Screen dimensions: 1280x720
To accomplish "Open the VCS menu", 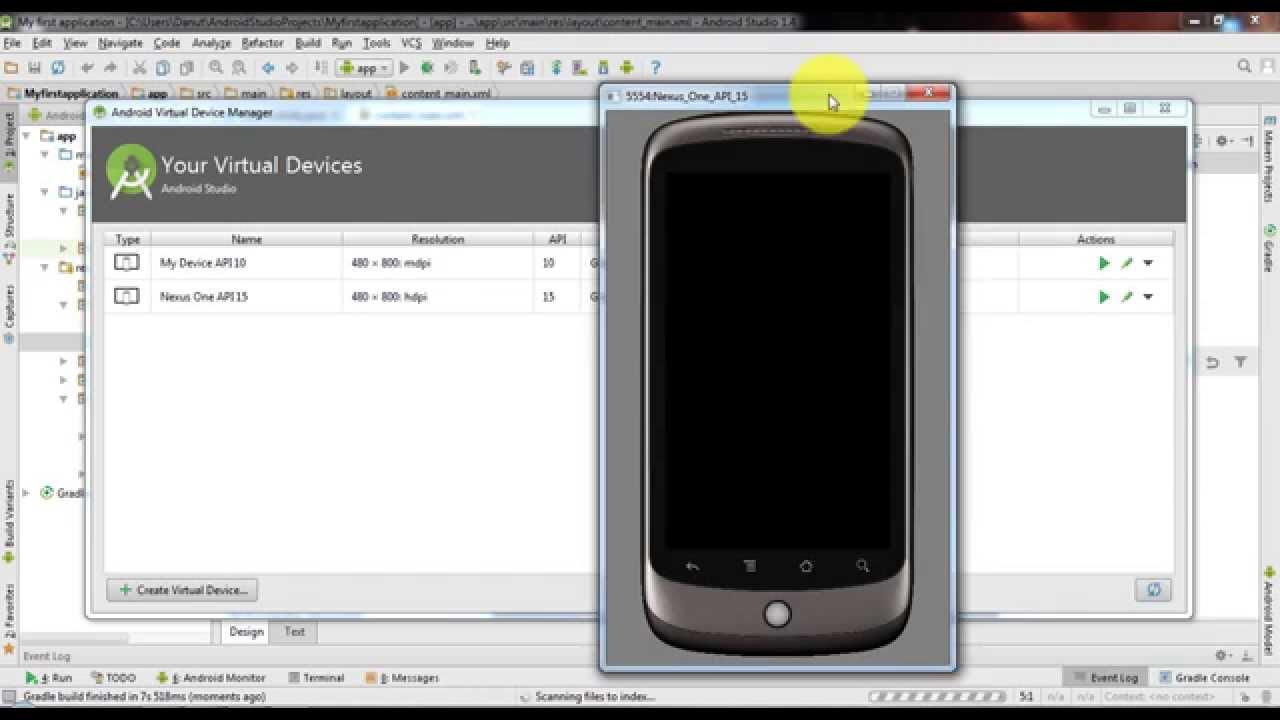I will [x=411, y=43].
